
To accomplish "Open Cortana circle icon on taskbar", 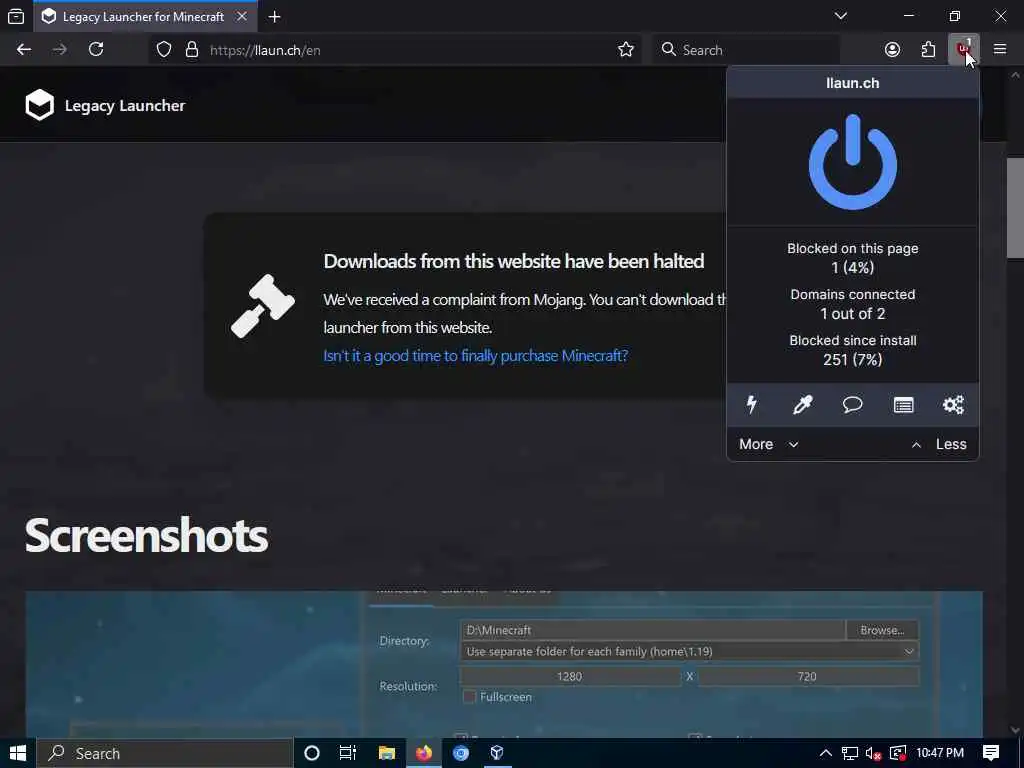I will pos(312,753).
